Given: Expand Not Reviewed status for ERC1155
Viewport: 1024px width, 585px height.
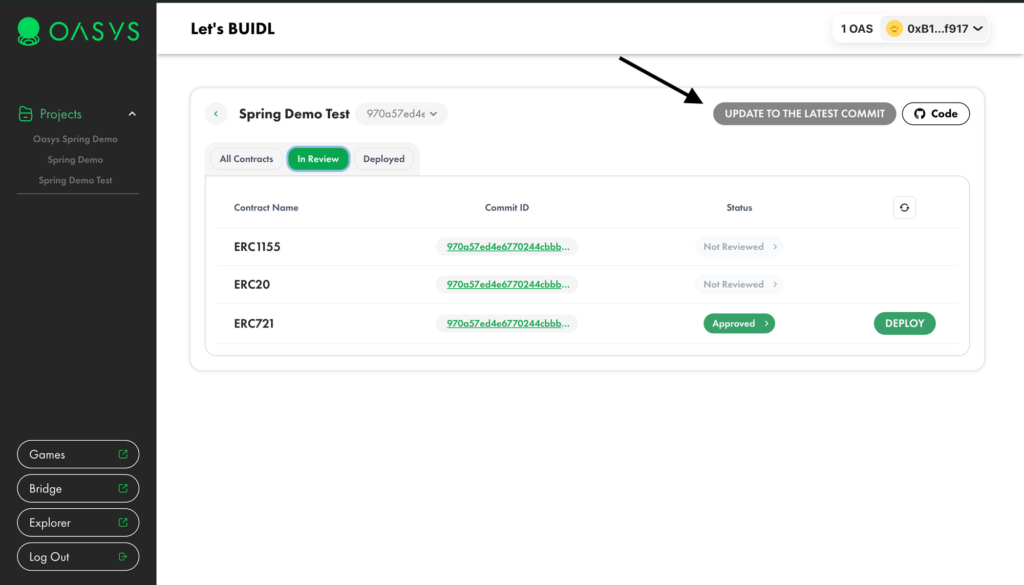Looking at the screenshot, I should pyautogui.click(x=739, y=247).
